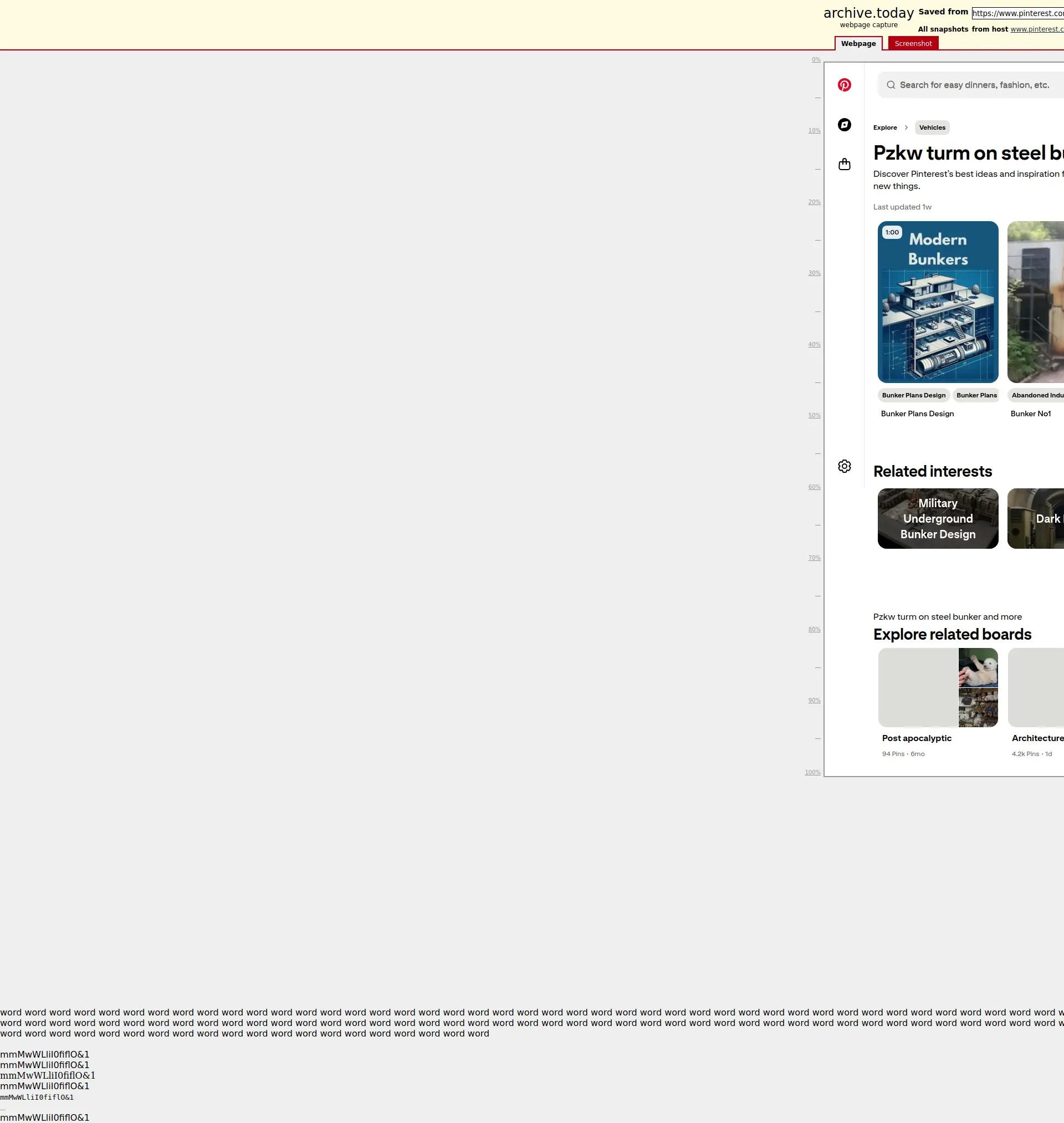Click the Explore breadcrumb link
The image size is (1064, 1123).
click(885, 127)
